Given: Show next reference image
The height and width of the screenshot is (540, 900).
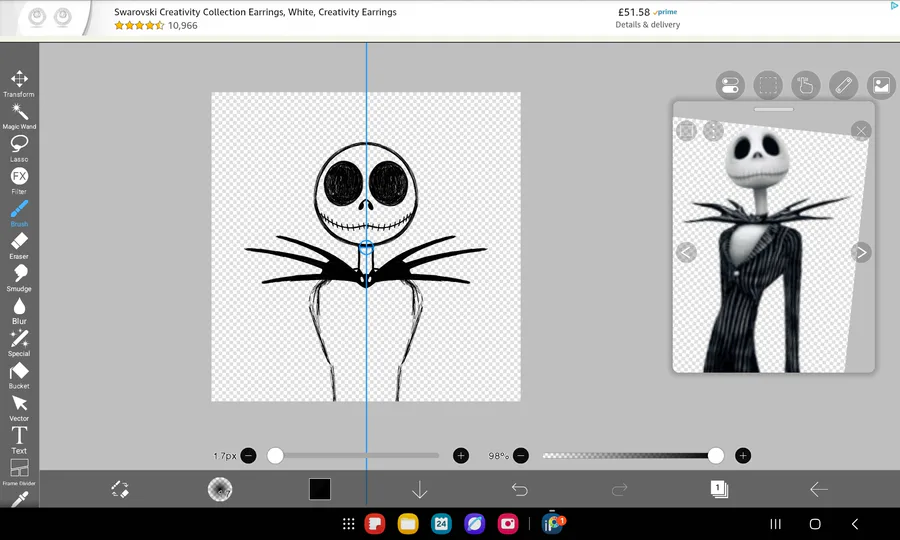Looking at the screenshot, I should click(x=861, y=252).
